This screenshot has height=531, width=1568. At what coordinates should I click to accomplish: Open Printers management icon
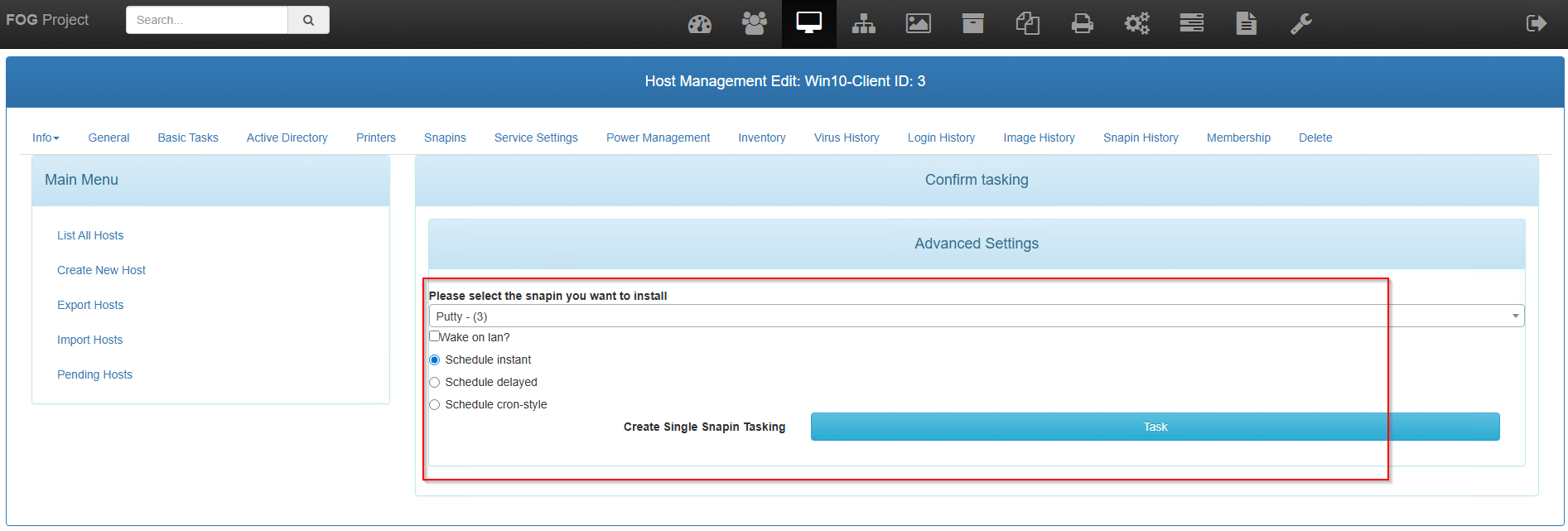click(x=1082, y=24)
